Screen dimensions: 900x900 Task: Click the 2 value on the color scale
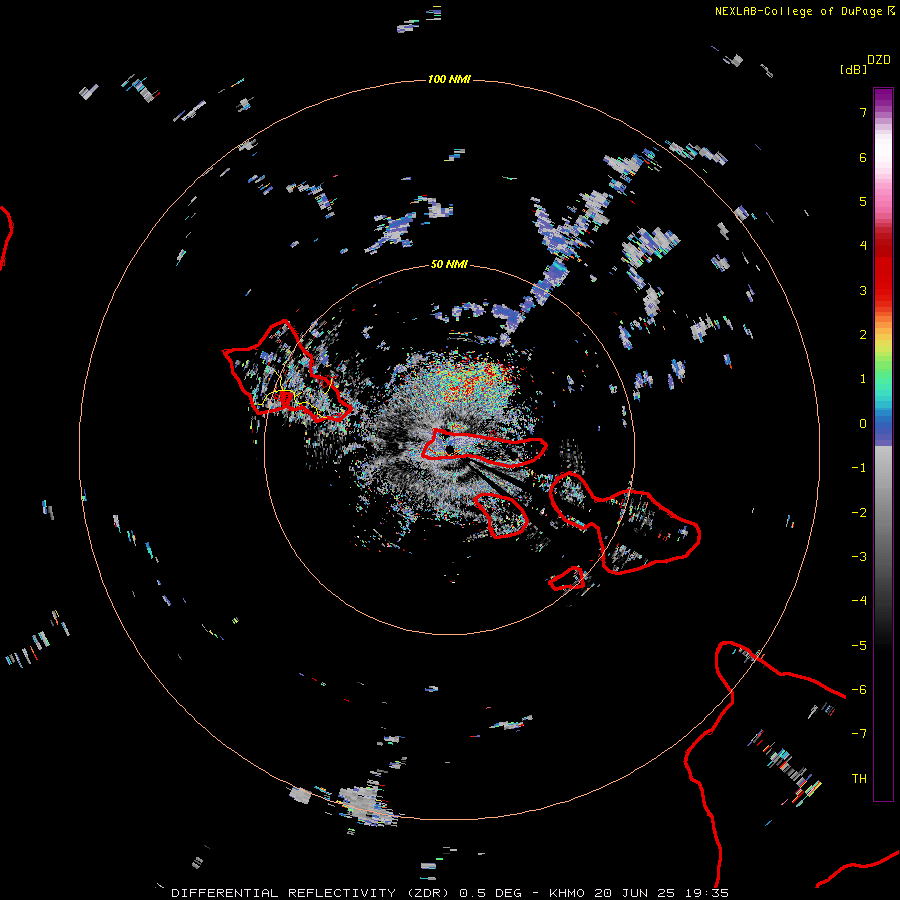863,335
